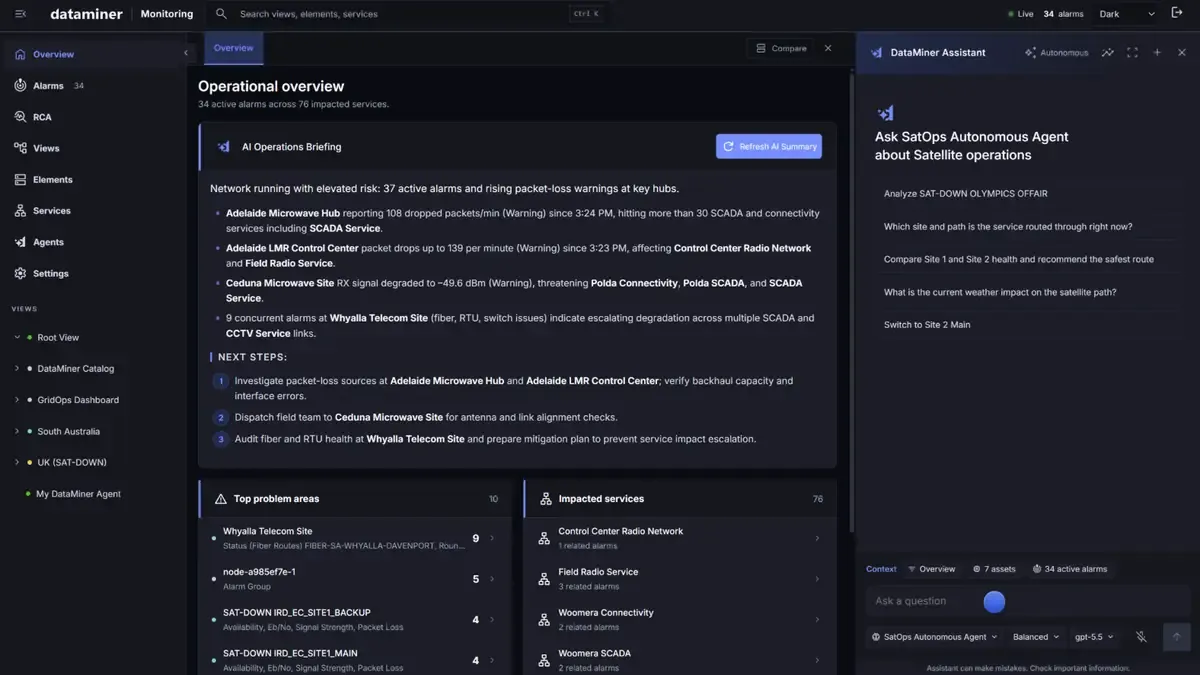
Task: Click the Ask a question input field
Action: (x=1028, y=601)
